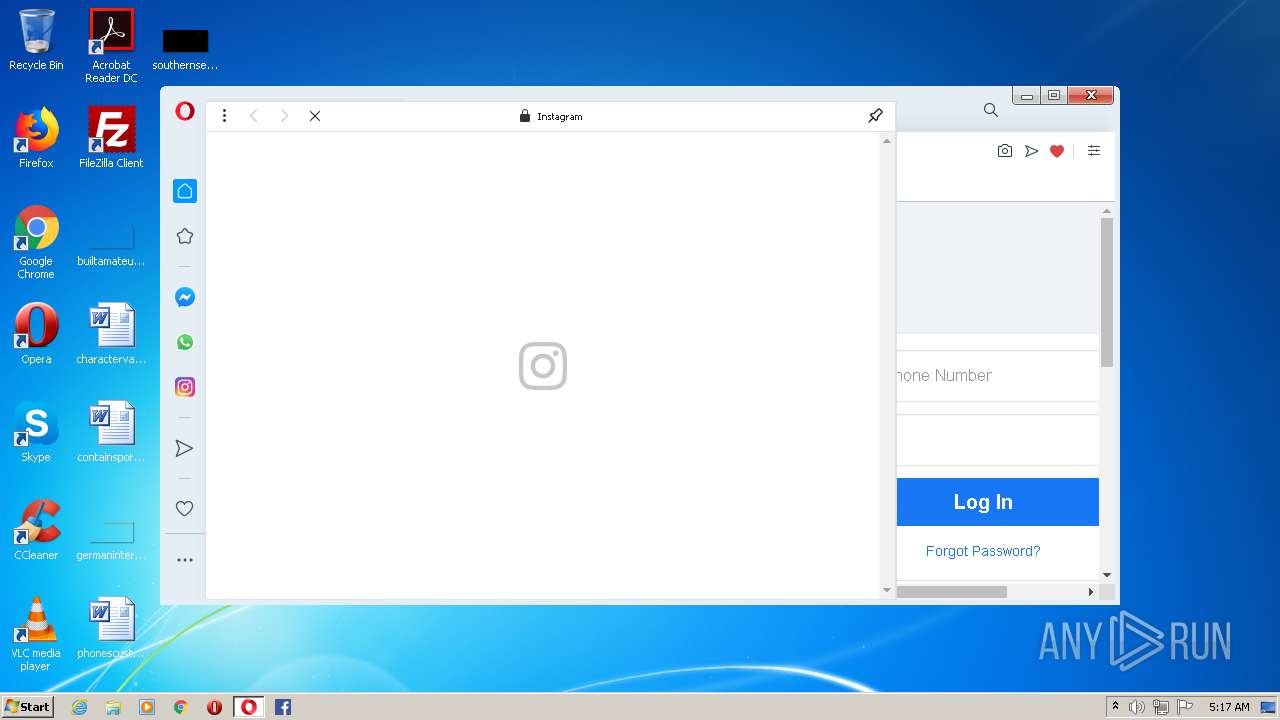Open sidebar three-dots setup menu
Image resolution: width=1280 pixels, height=720 pixels.
[184, 560]
